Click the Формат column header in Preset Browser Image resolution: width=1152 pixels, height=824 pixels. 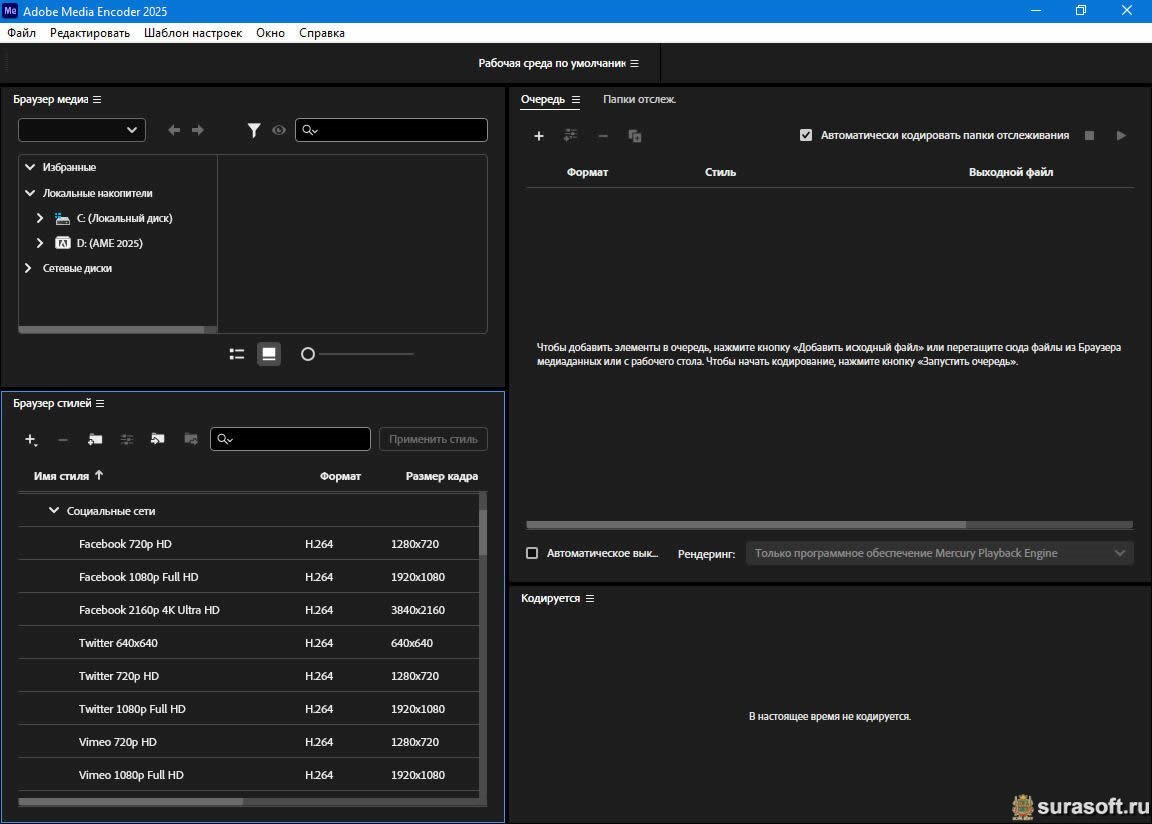tap(340, 476)
